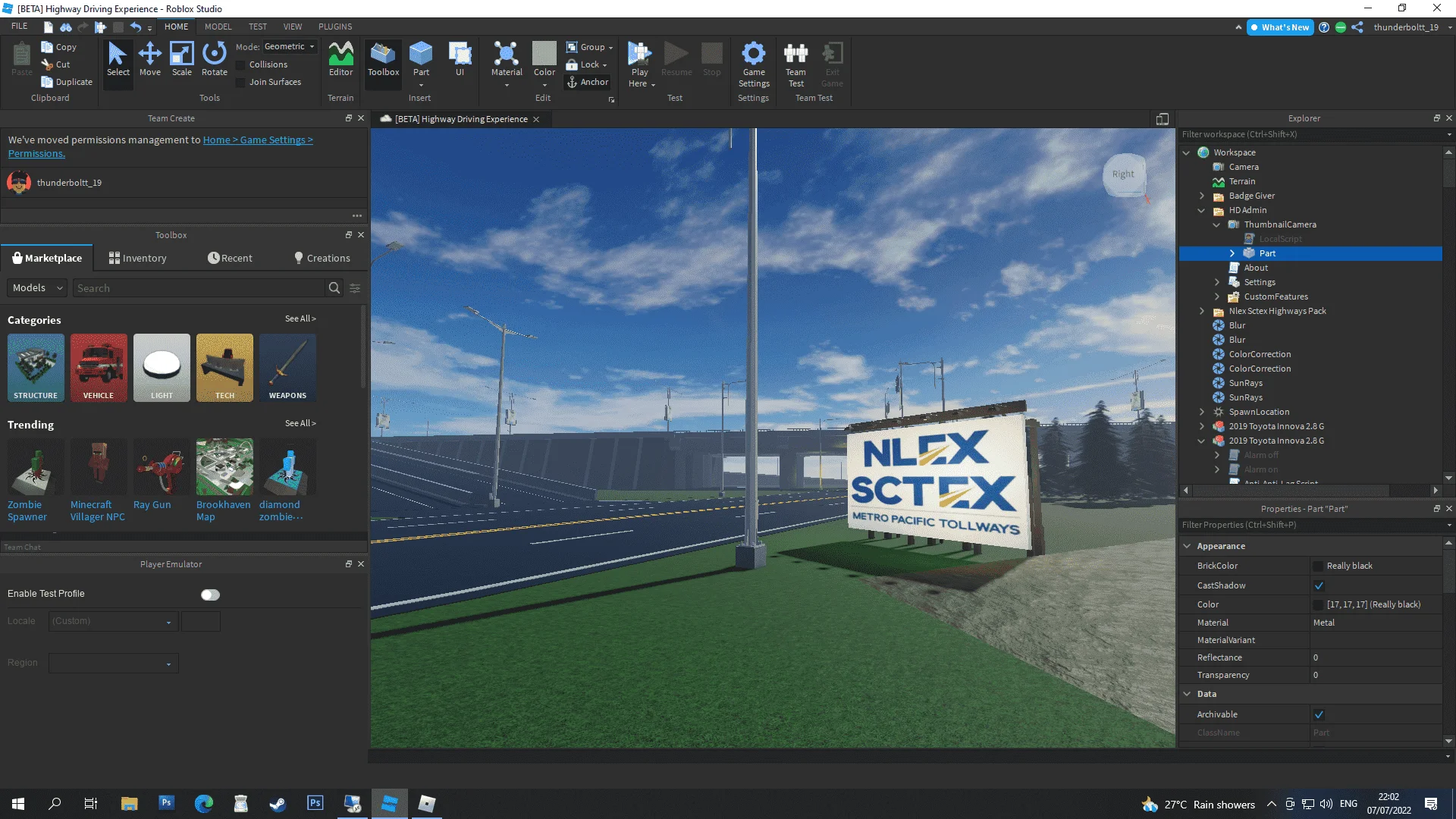Open the Terrain Editor
This screenshot has height=819, width=1456.
coord(340,59)
